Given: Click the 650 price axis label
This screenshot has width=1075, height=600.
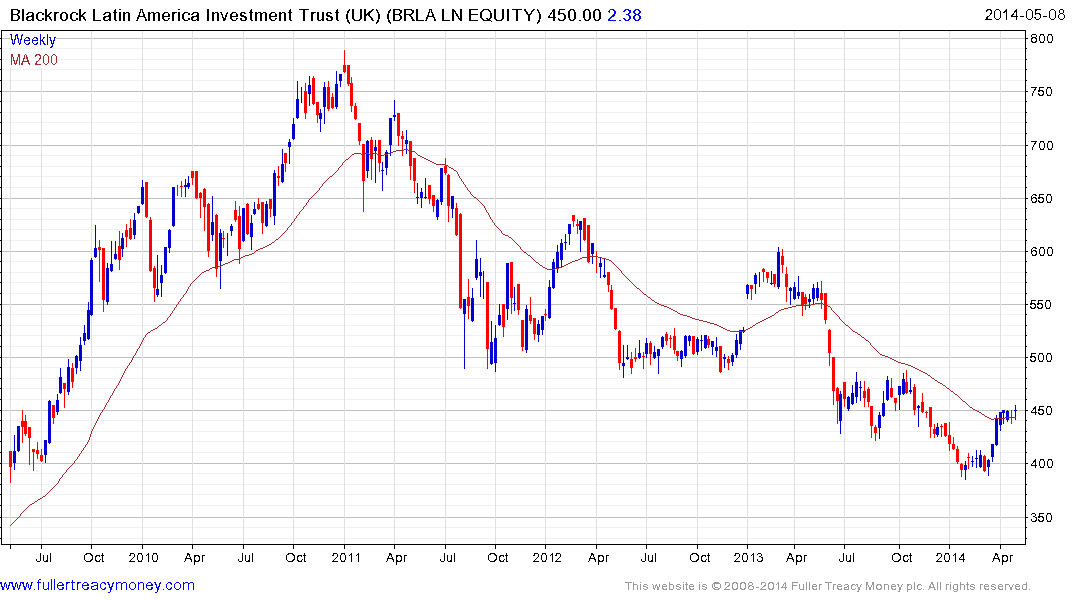Looking at the screenshot, I should [x=1041, y=199].
